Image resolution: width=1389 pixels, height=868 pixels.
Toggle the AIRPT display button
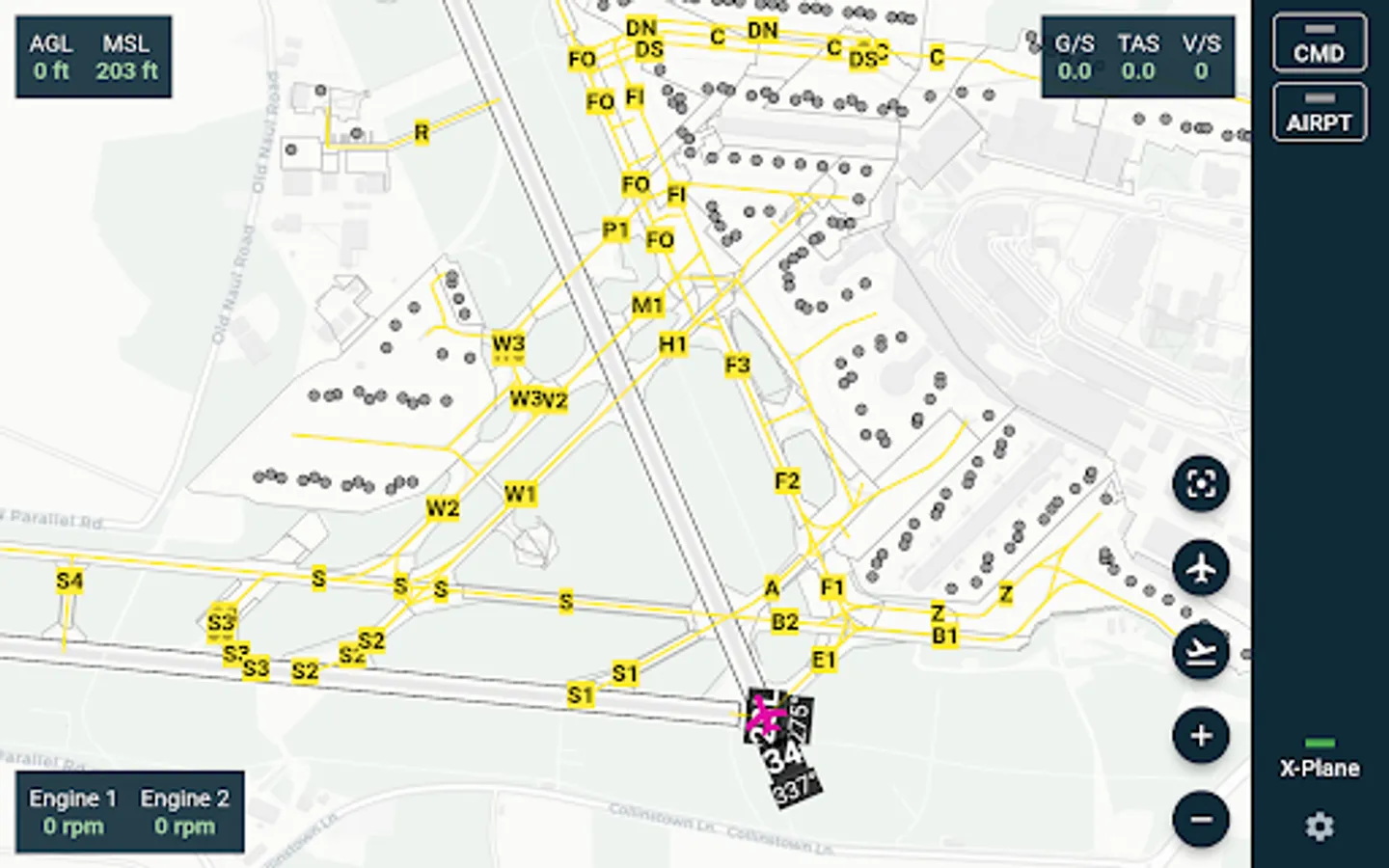[x=1320, y=112]
